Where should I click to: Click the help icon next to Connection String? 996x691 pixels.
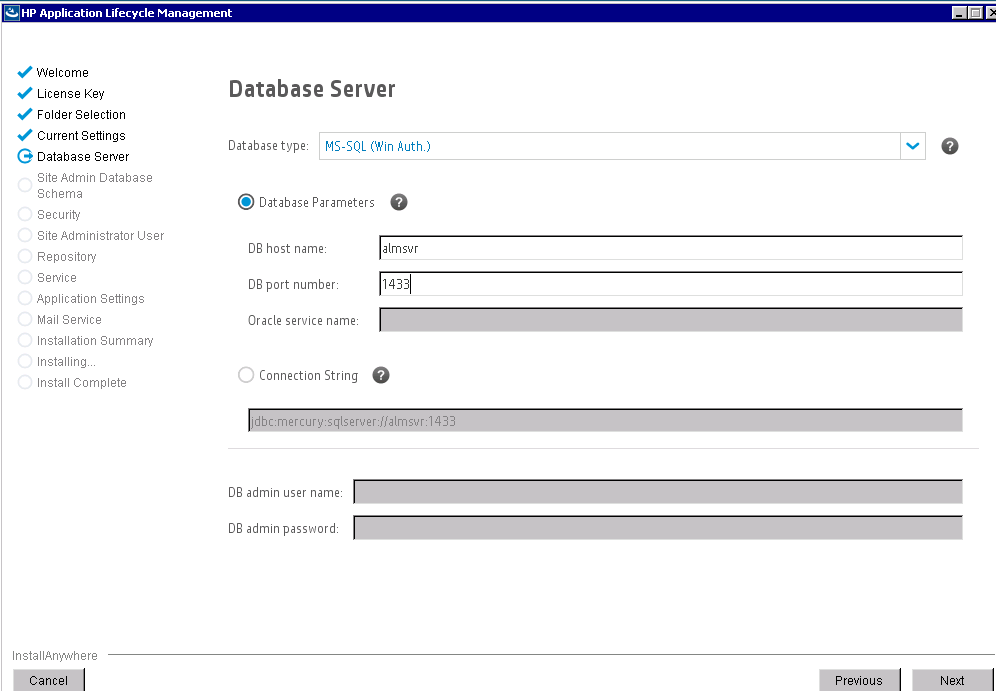coord(380,375)
